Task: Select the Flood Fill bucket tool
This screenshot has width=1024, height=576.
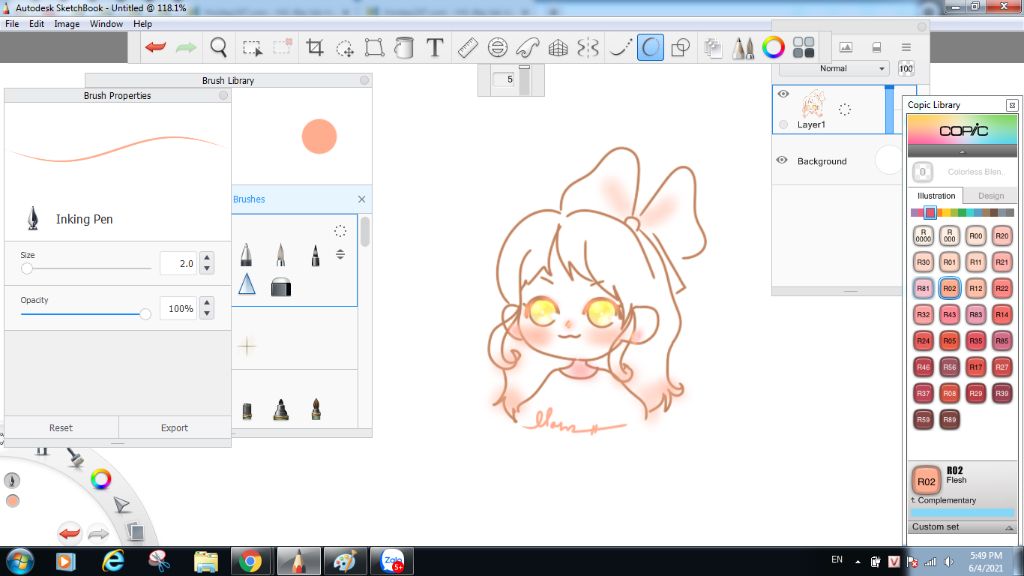Action: [x=404, y=47]
